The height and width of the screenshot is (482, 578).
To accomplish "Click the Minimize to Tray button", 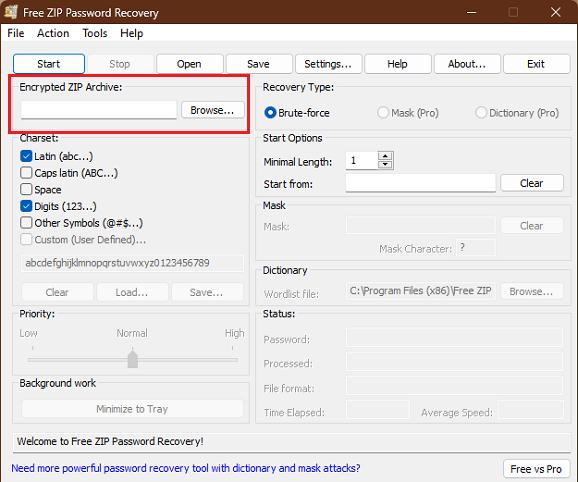I will click(133, 409).
